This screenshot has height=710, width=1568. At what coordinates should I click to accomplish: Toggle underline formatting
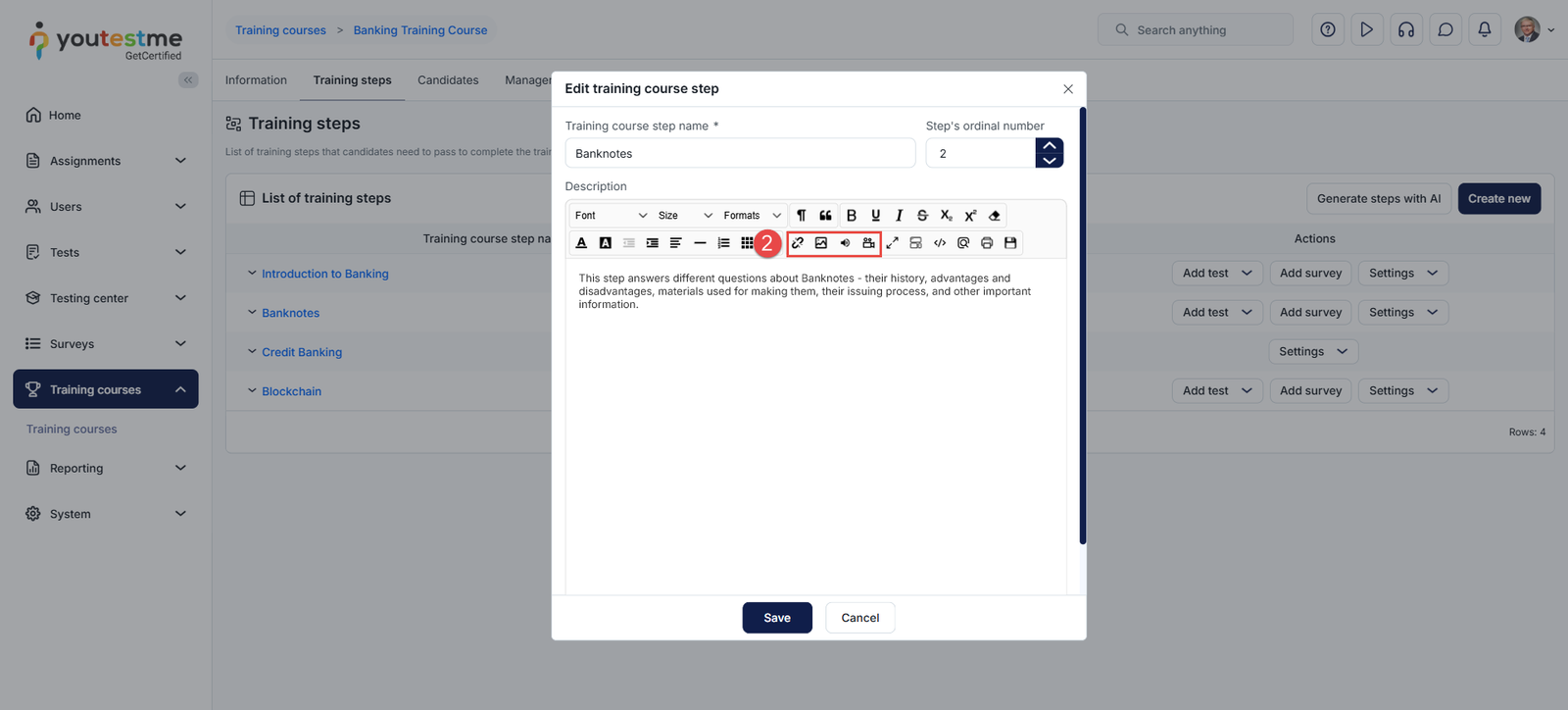tap(875, 216)
